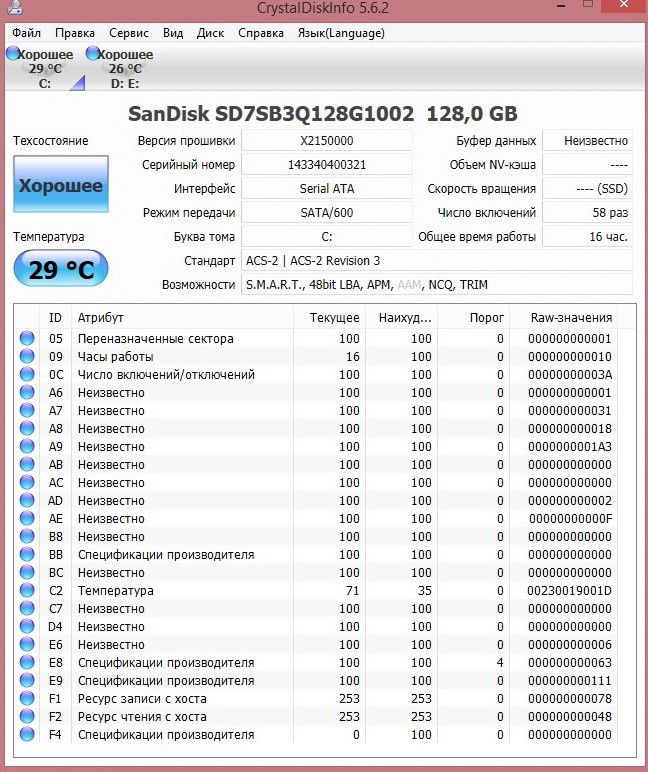Click the rotation speed value ---- (SSD)
This screenshot has width=648, height=772.
[587, 189]
